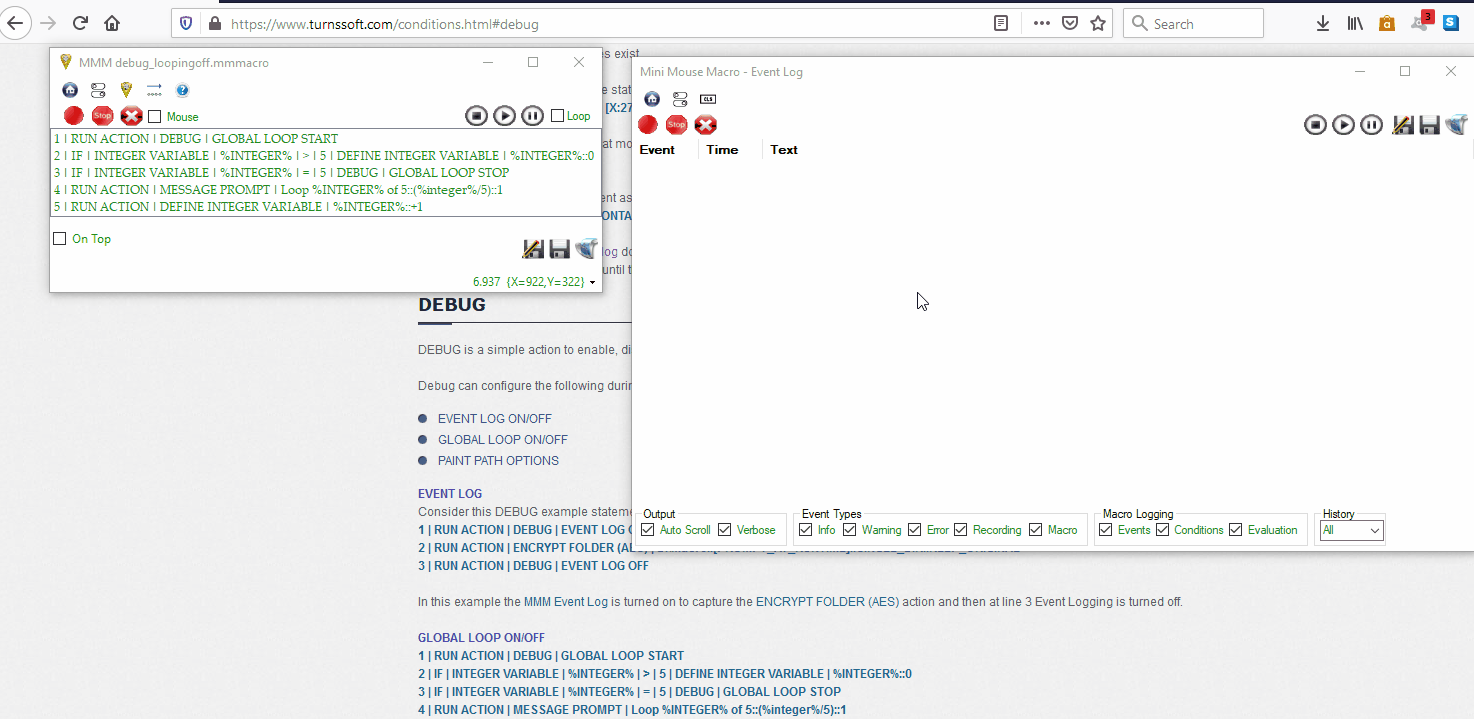This screenshot has height=719, width=1474.
Task: Click the save floppy icon in macro window
Action: point(559,249)
